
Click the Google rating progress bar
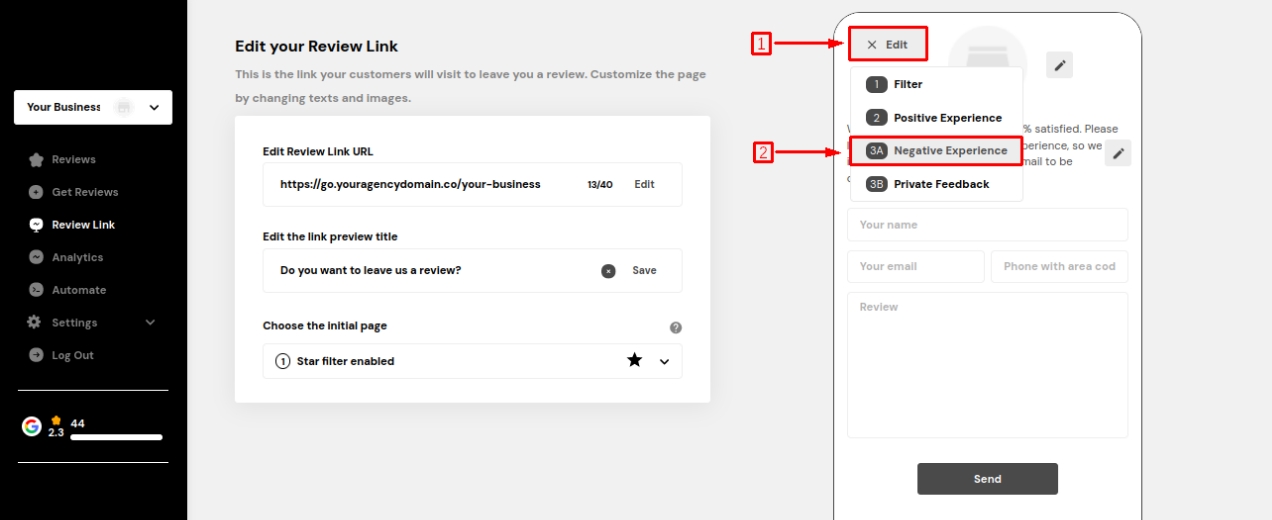coord(116,437)
